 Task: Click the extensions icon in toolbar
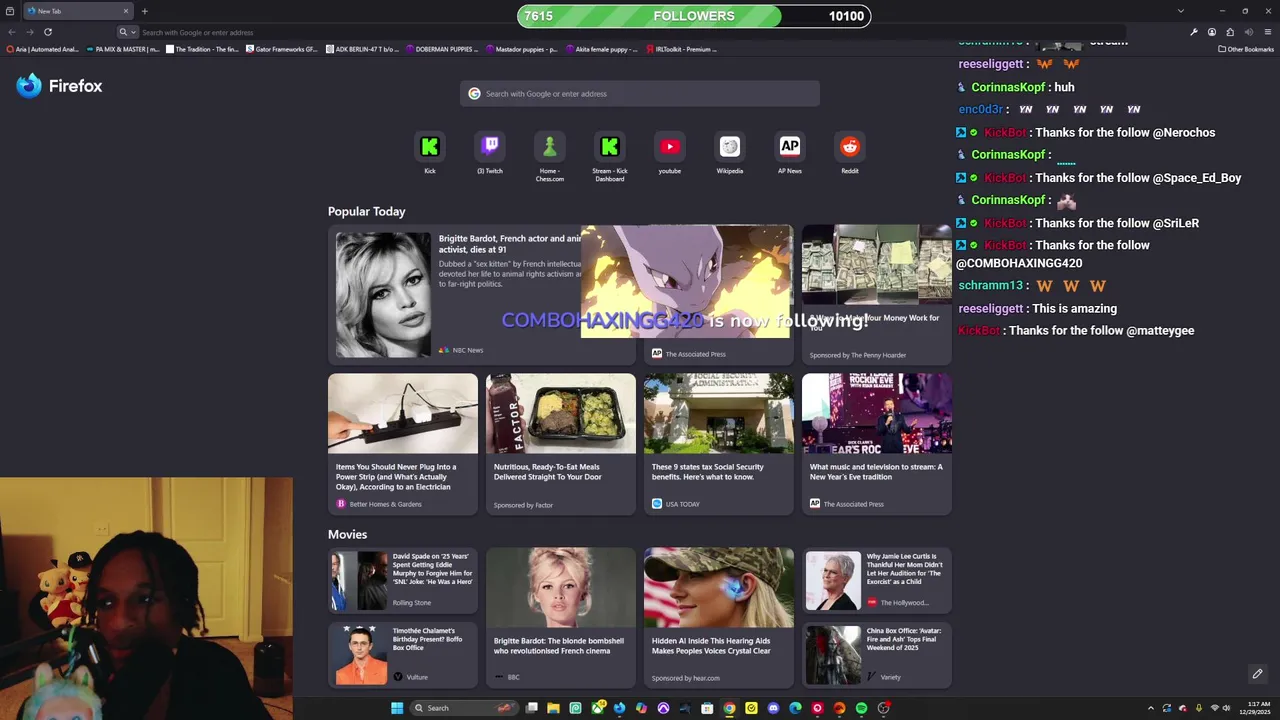(x=1230, y=32)
